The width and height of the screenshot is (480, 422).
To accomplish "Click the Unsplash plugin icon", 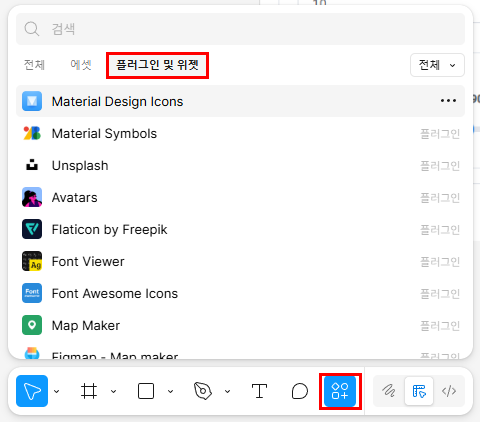I will coord(32,165).
